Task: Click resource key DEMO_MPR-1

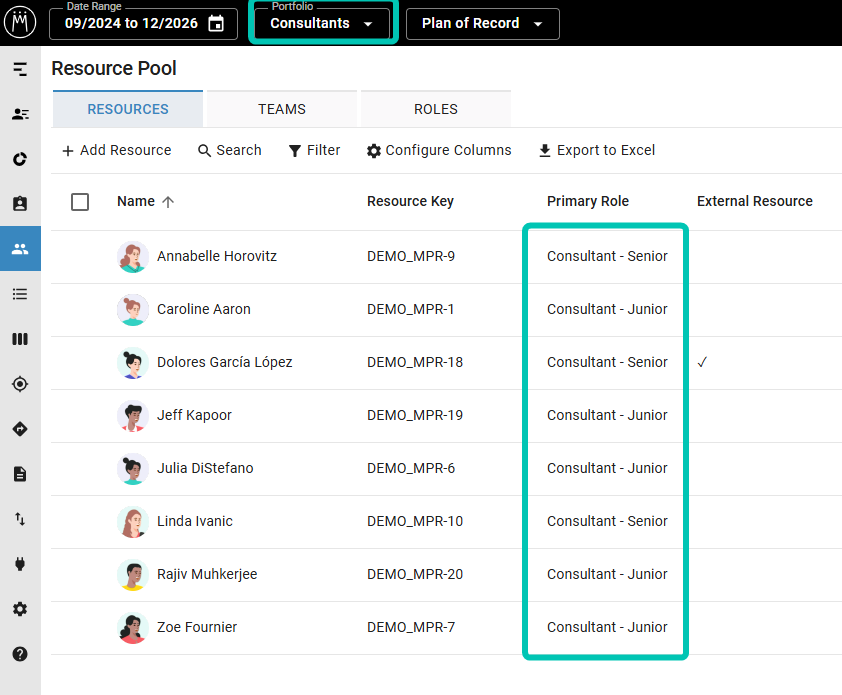Action: tap(410, 309)
